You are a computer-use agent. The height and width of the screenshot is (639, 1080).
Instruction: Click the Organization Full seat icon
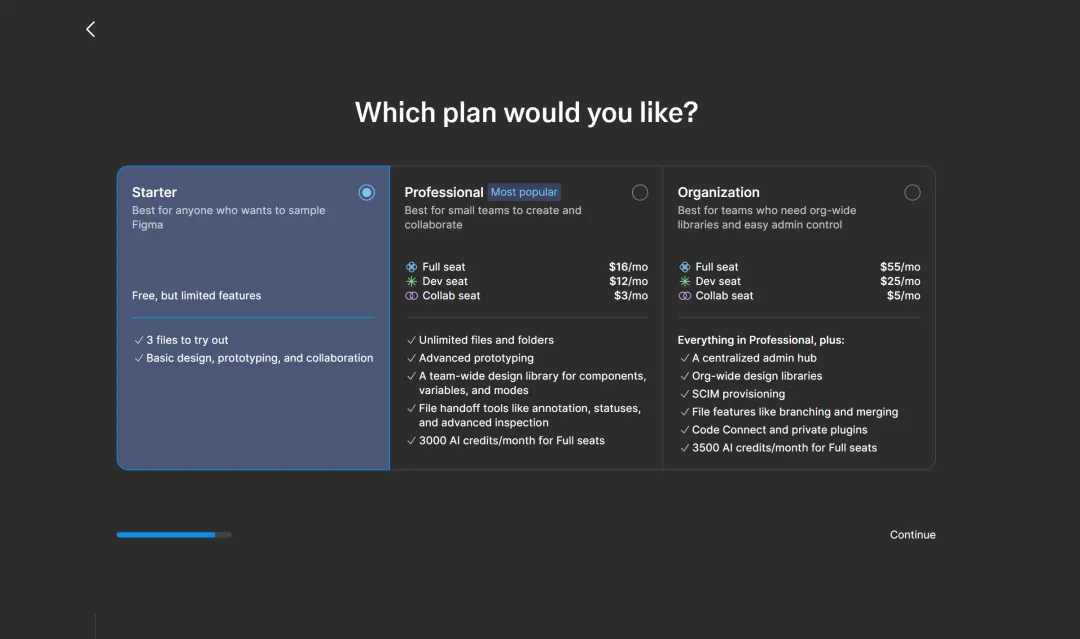tap(684, 267)
